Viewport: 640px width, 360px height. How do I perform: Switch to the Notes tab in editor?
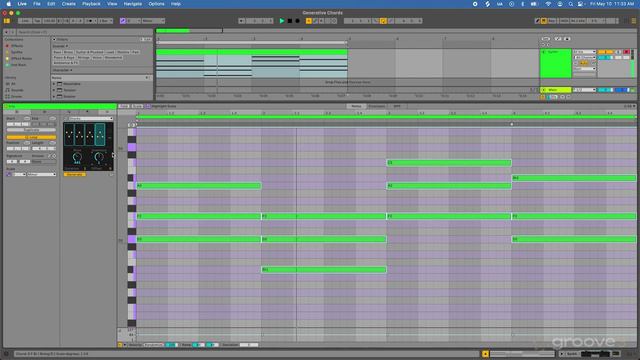[x=356, y=106]
